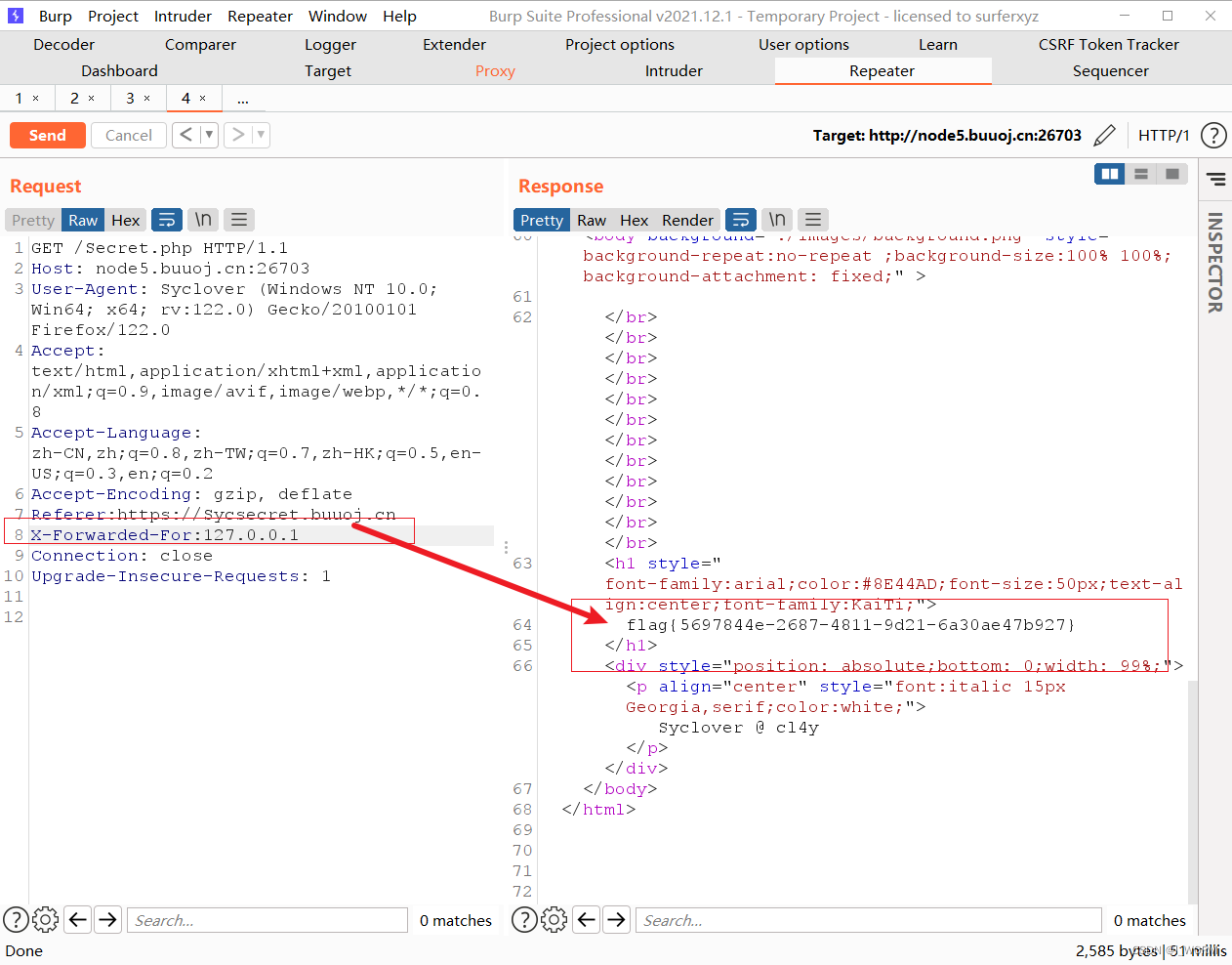This screenshot has width=1232, height=965.
Task: Edit target with the pencil icon
Action: [x=1104, y=135]
